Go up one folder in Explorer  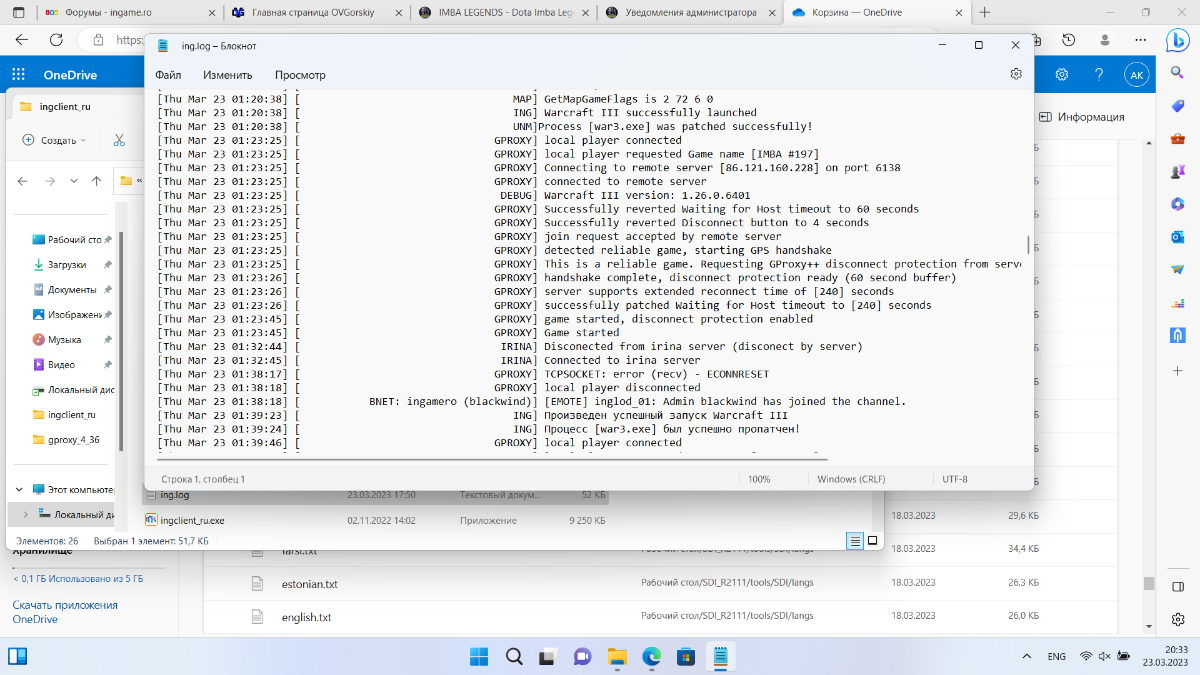click(96, 181)
